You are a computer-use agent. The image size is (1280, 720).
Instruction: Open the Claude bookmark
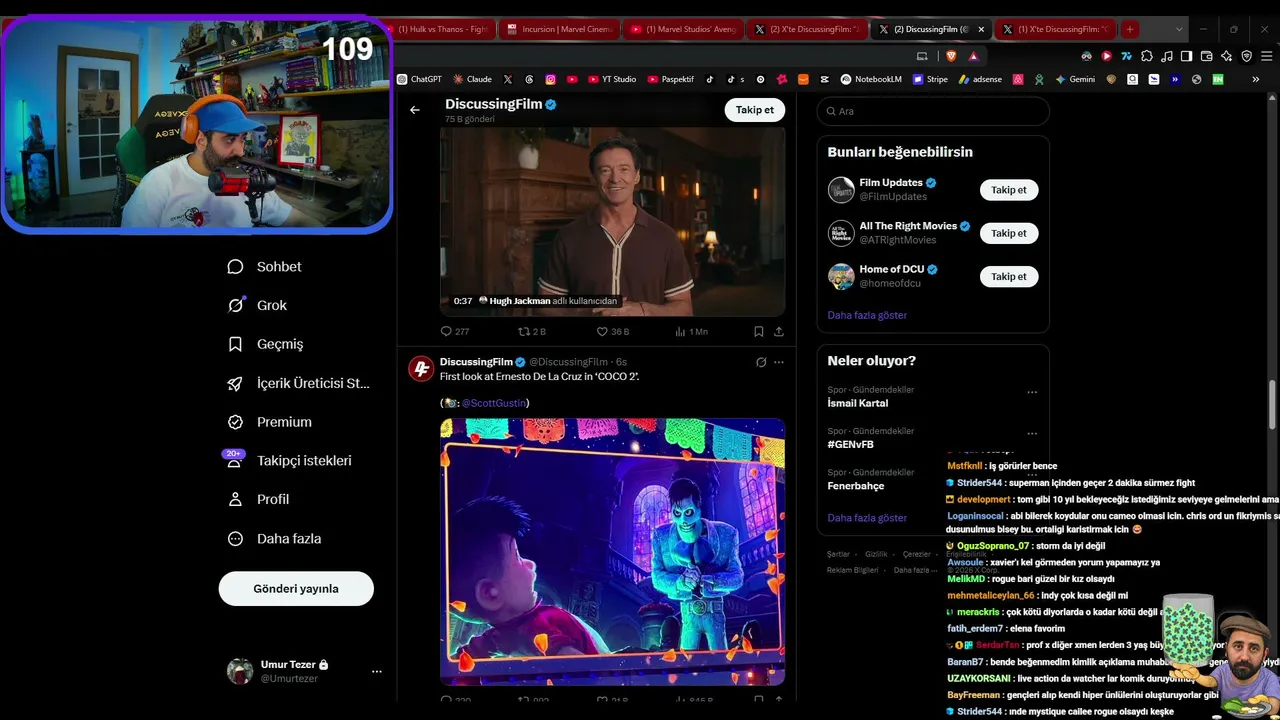(472, 79)
